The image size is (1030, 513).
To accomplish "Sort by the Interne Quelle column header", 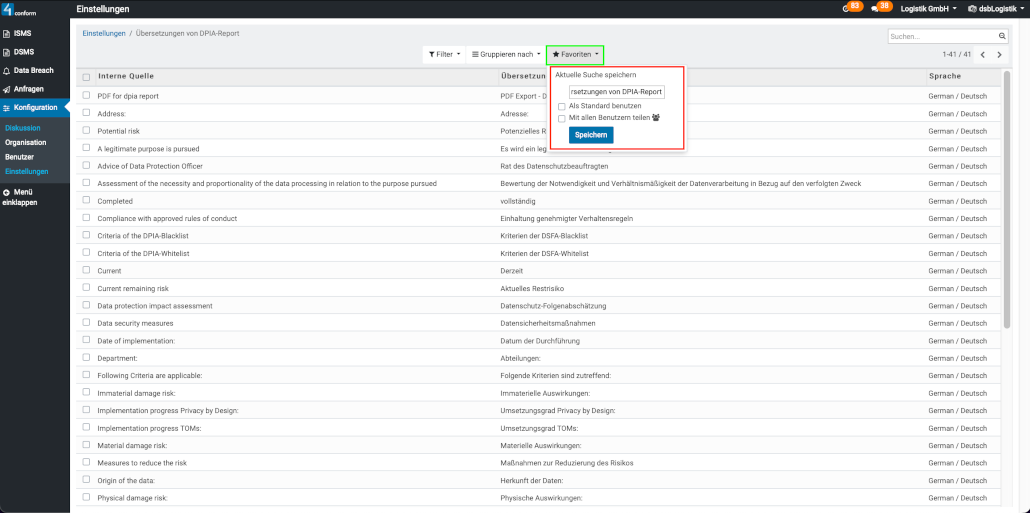I will 126,76.
